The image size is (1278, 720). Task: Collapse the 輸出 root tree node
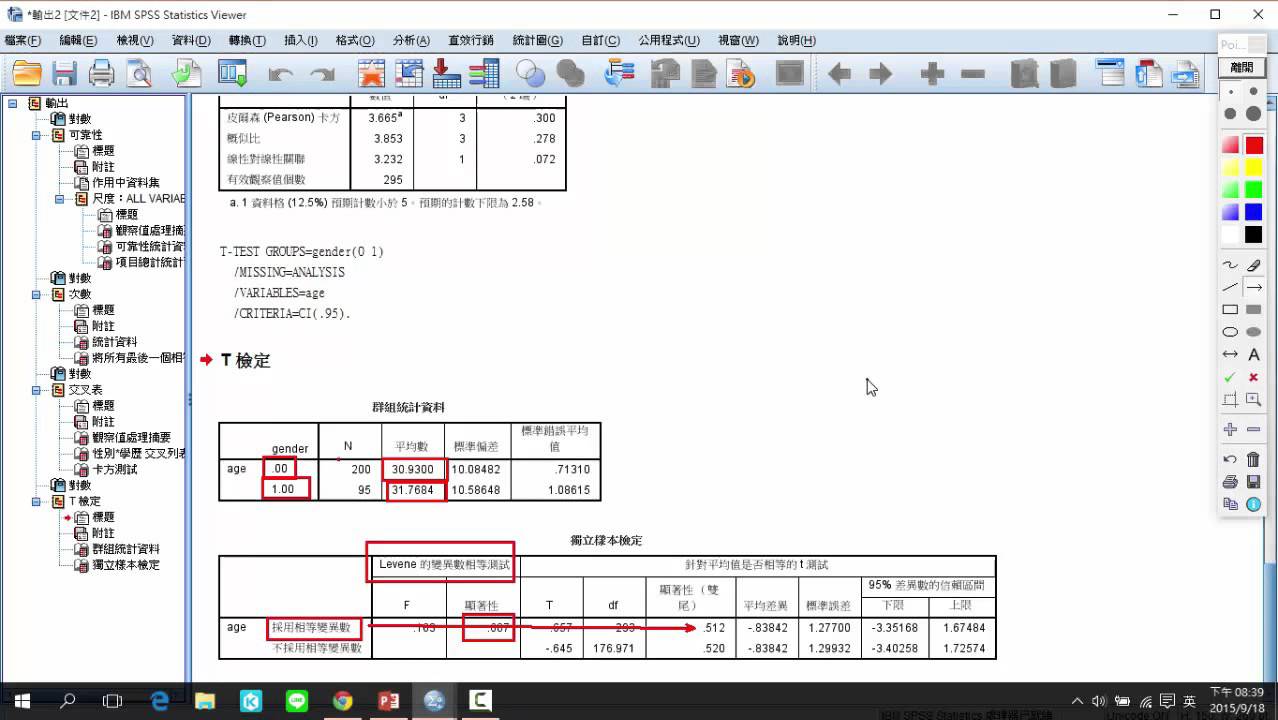tap(13, 103)
